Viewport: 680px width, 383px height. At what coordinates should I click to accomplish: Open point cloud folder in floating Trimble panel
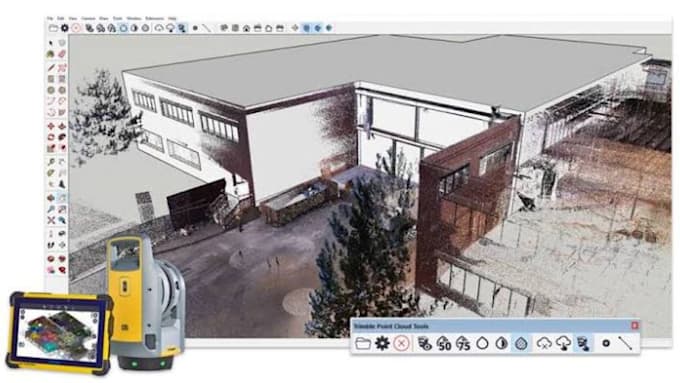click(x=363, y=344)
